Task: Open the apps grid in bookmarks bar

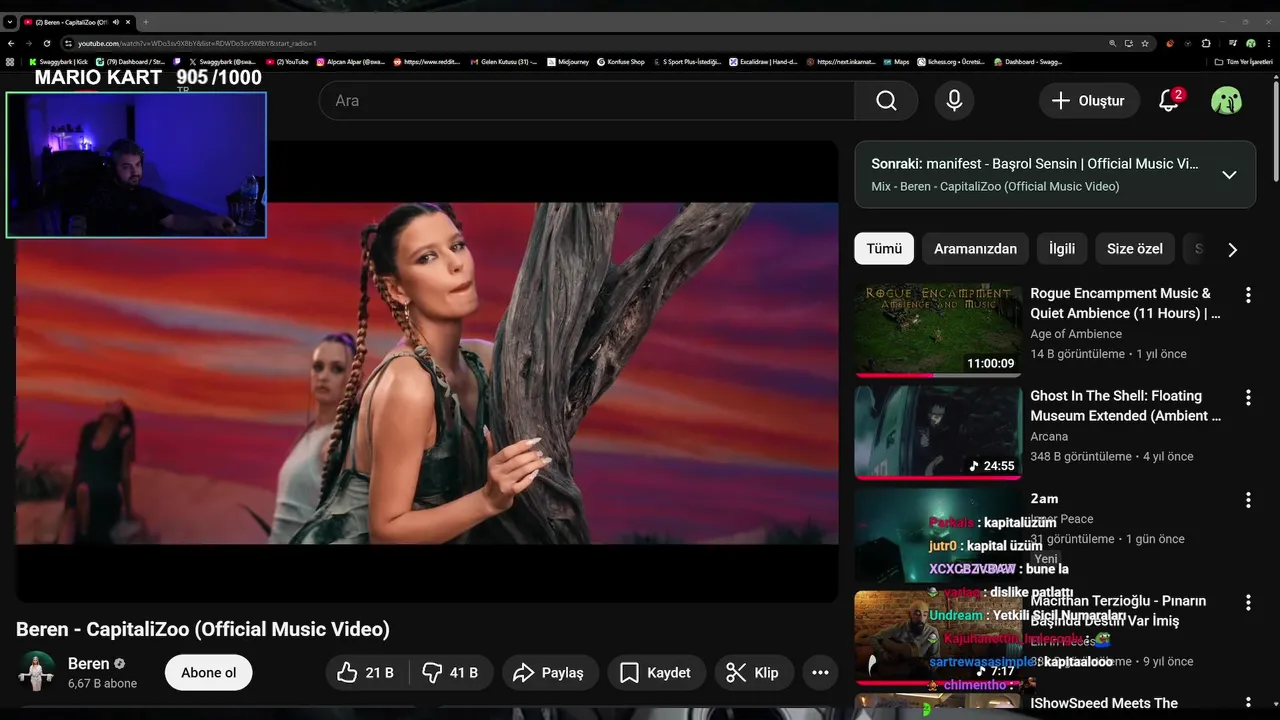Action: (10, 62)
